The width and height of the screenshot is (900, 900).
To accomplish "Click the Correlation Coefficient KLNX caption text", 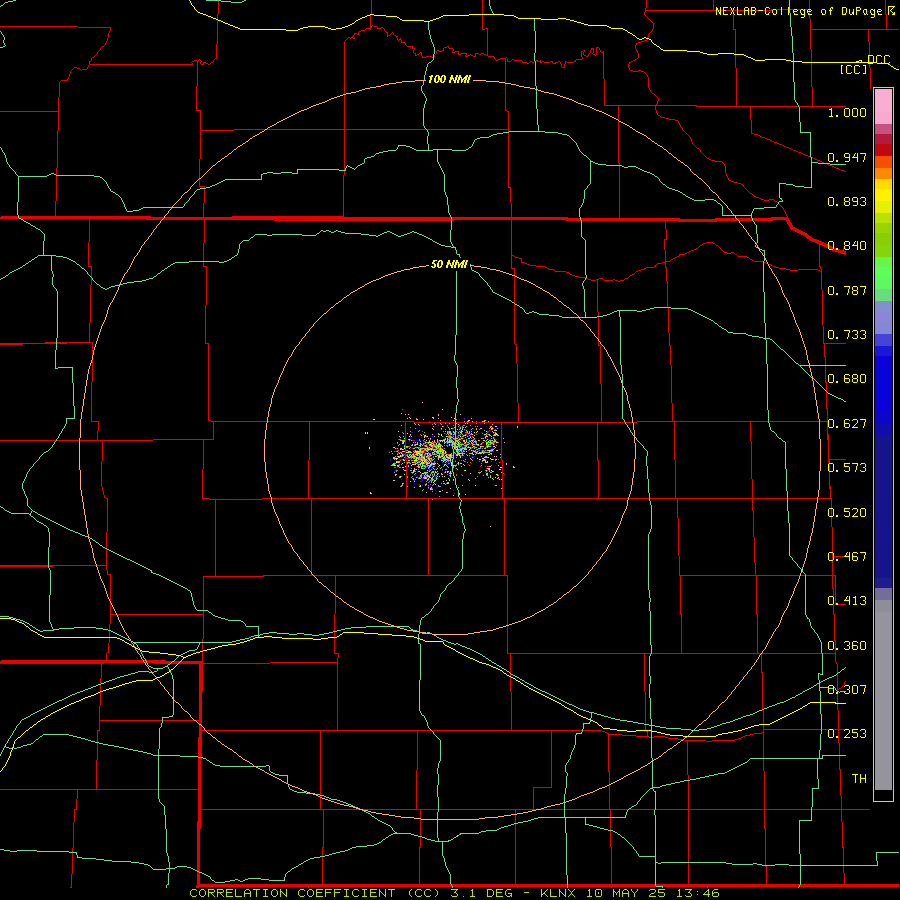I will (454, 893).
